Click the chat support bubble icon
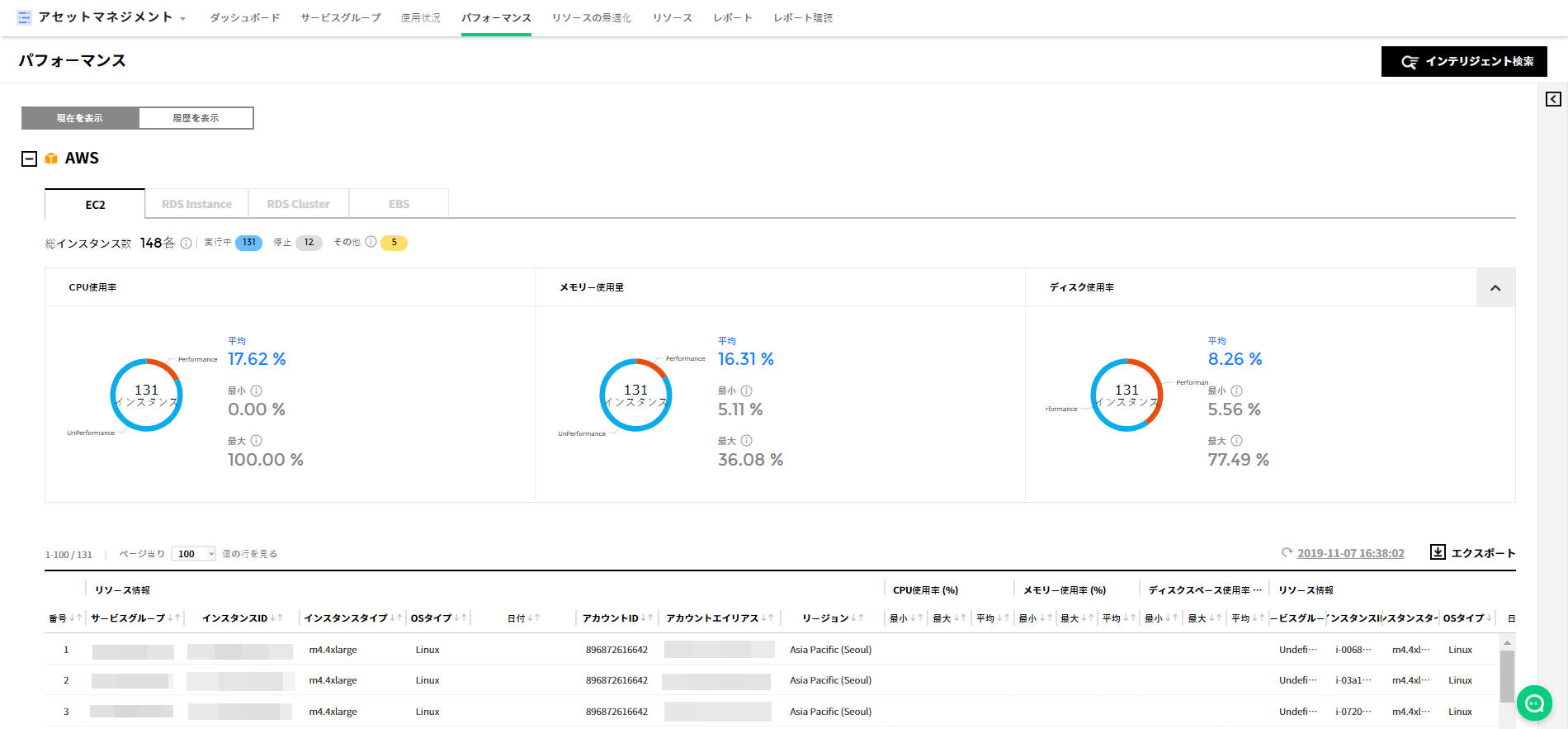 [x=1534, y=703]
